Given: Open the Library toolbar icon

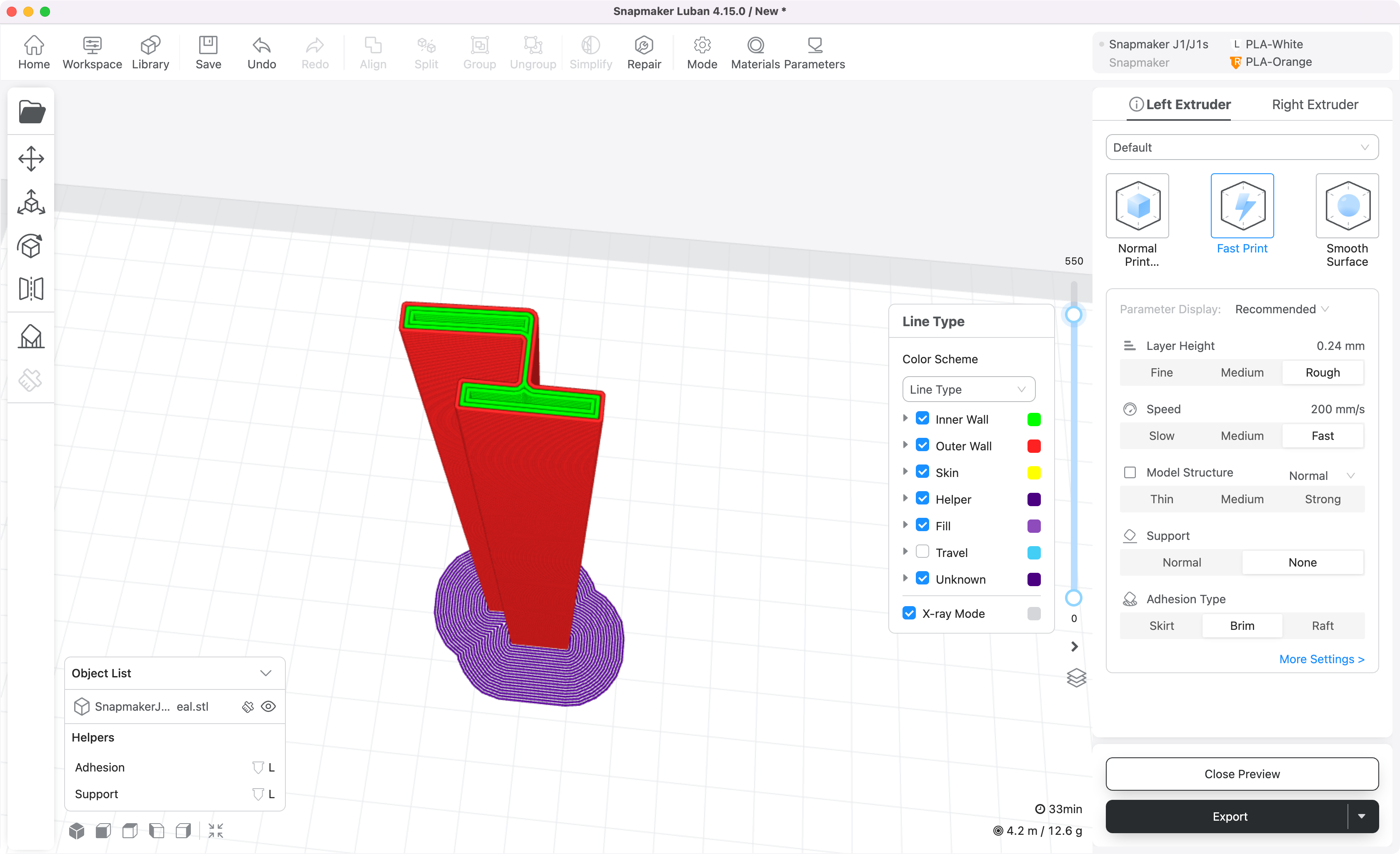Looking at the screenshot, I should [x=150, y=52].
